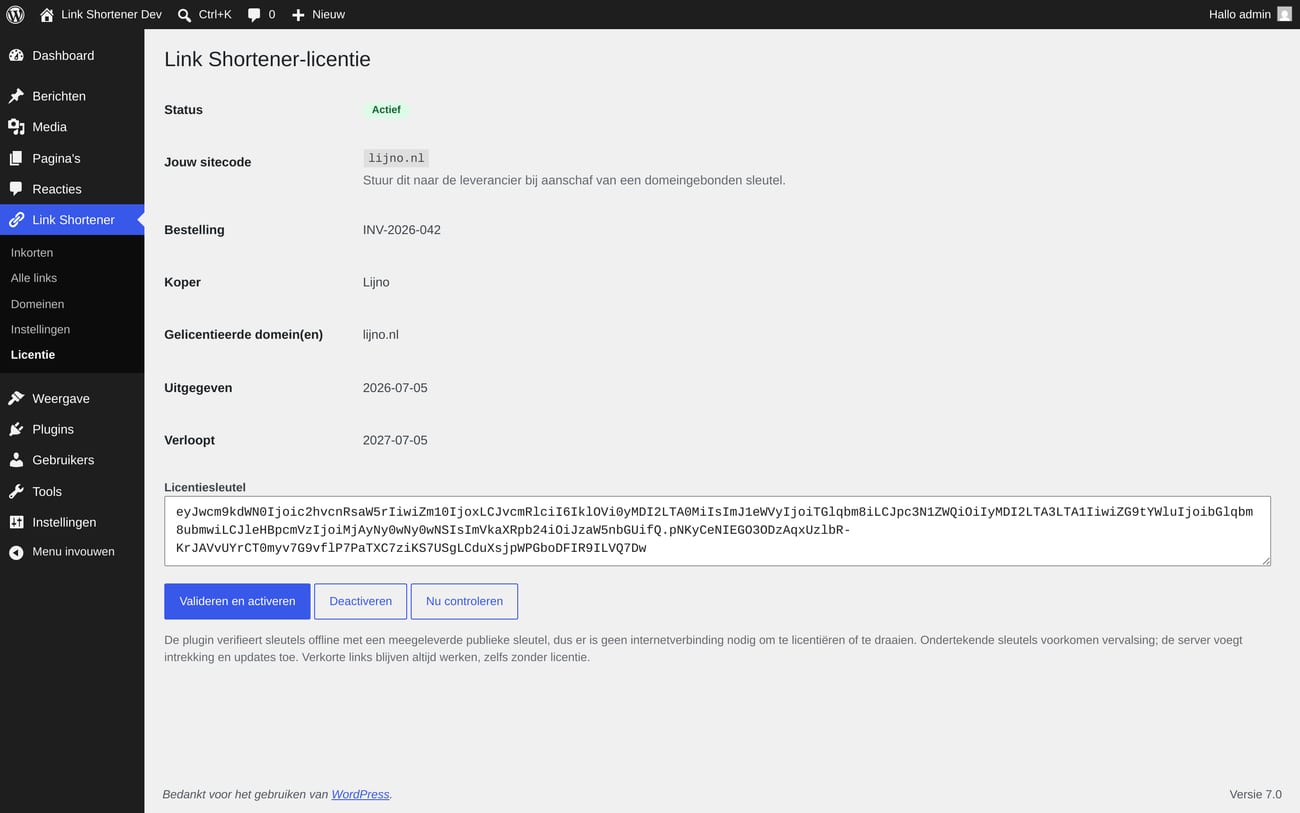Click inside the Licentiesleutel text area
This screenshot has height=813, width=1300.
[x=717, y=531]
